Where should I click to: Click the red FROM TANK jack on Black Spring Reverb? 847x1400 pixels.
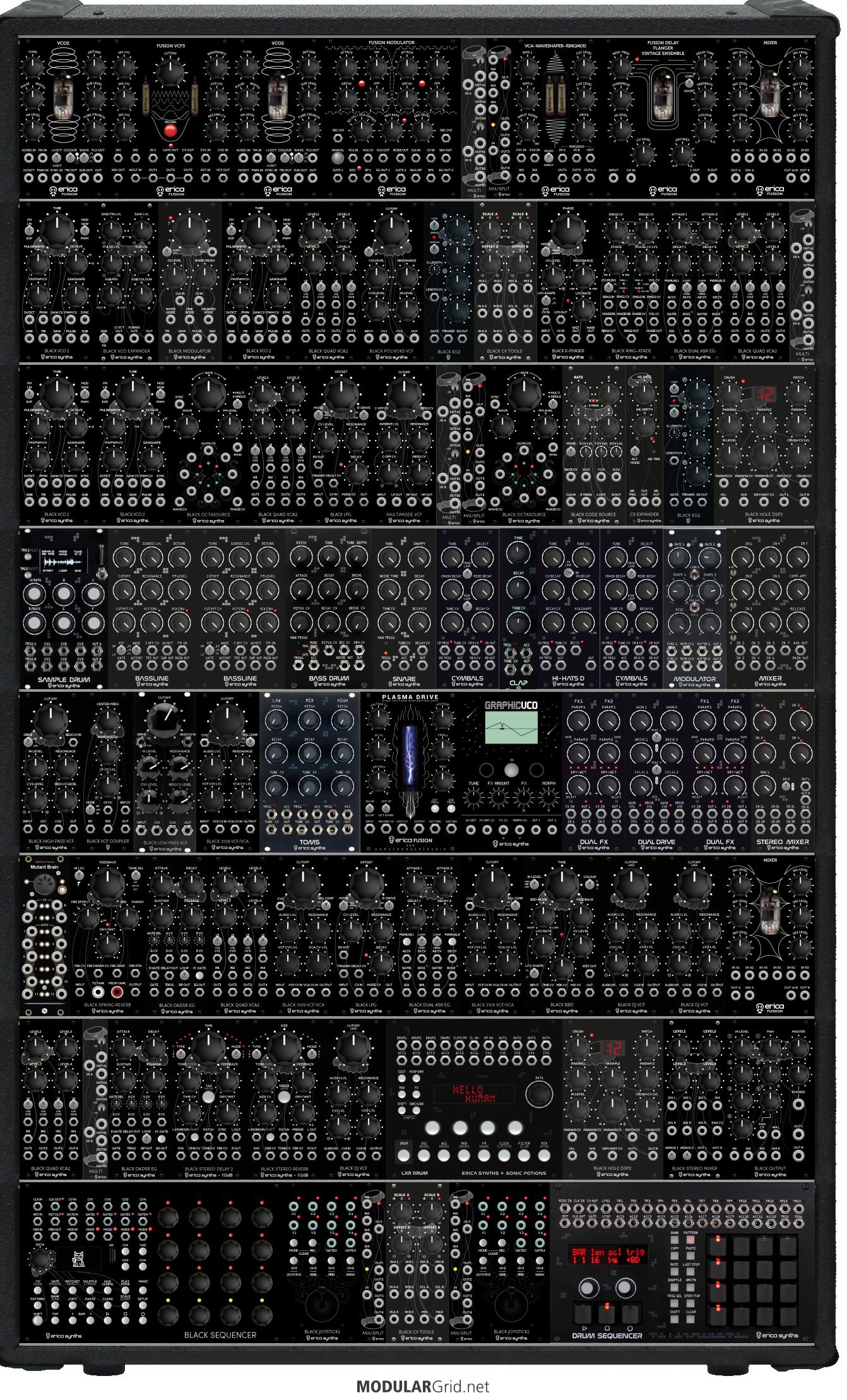click(116, 993)
